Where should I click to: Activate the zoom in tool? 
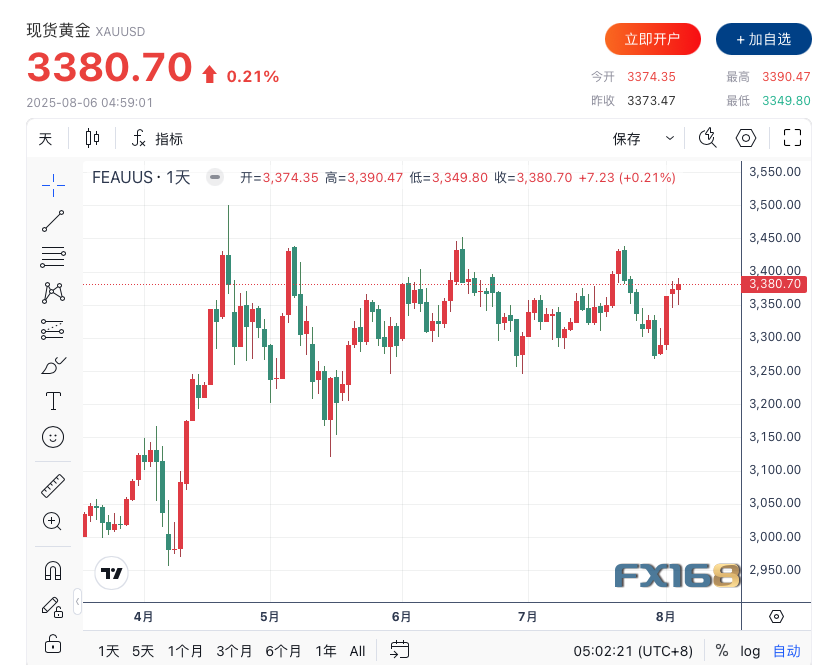pos(53,521)
